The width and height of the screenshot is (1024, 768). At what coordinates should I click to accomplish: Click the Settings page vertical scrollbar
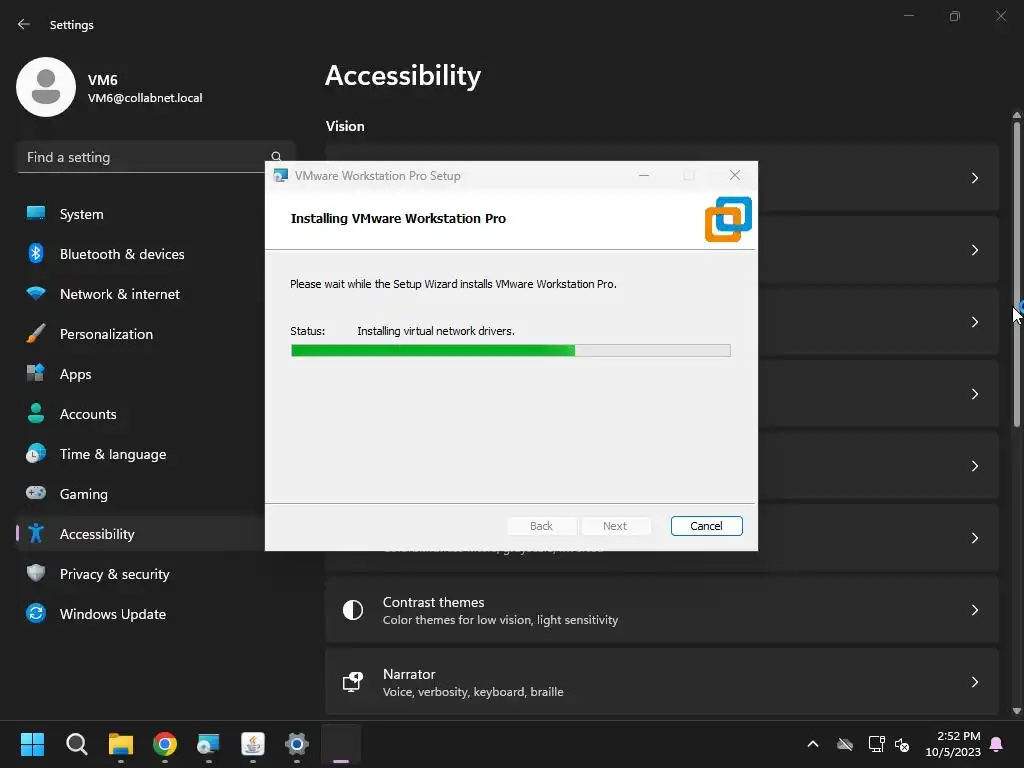[1016, 274]
